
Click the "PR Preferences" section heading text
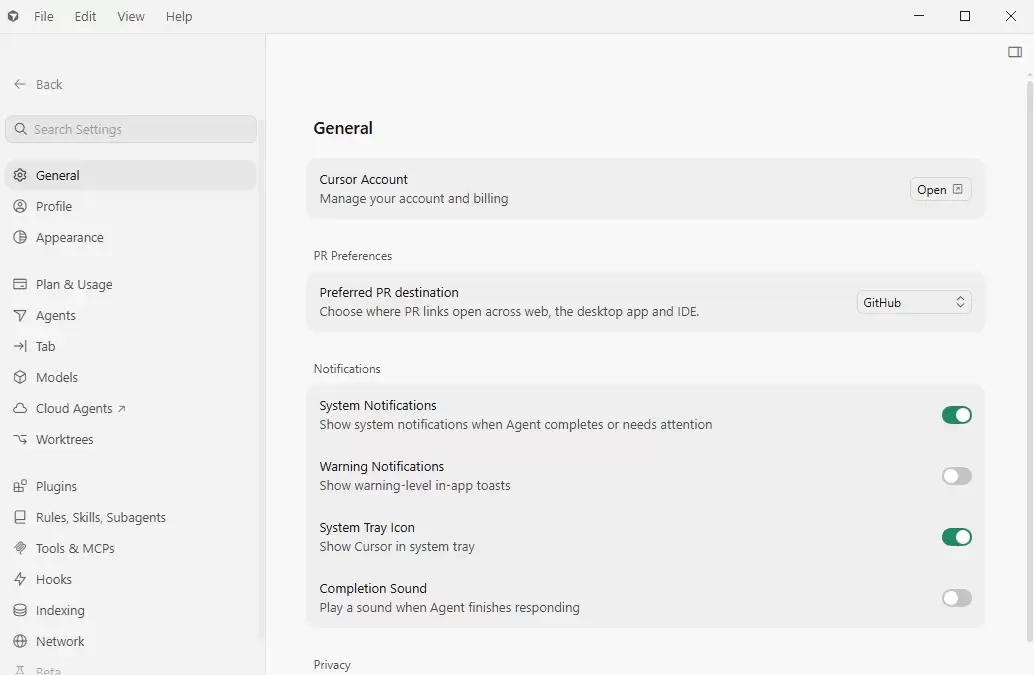(353, 256)
